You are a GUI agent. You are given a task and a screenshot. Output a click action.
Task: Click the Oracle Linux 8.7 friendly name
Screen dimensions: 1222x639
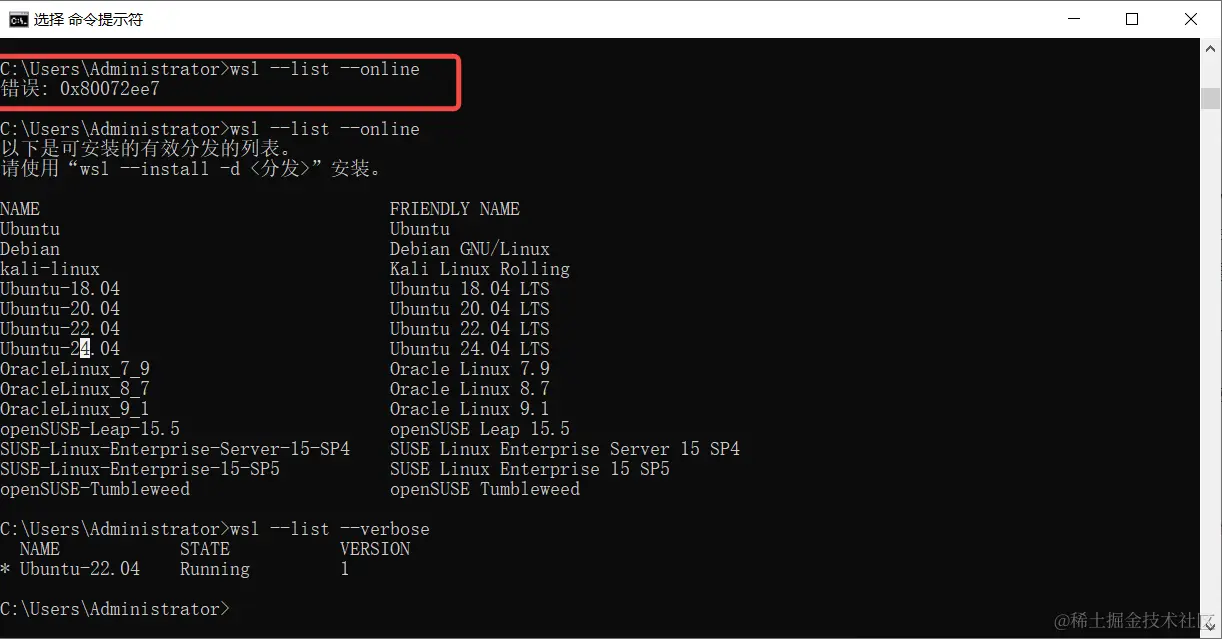point(470,389)
